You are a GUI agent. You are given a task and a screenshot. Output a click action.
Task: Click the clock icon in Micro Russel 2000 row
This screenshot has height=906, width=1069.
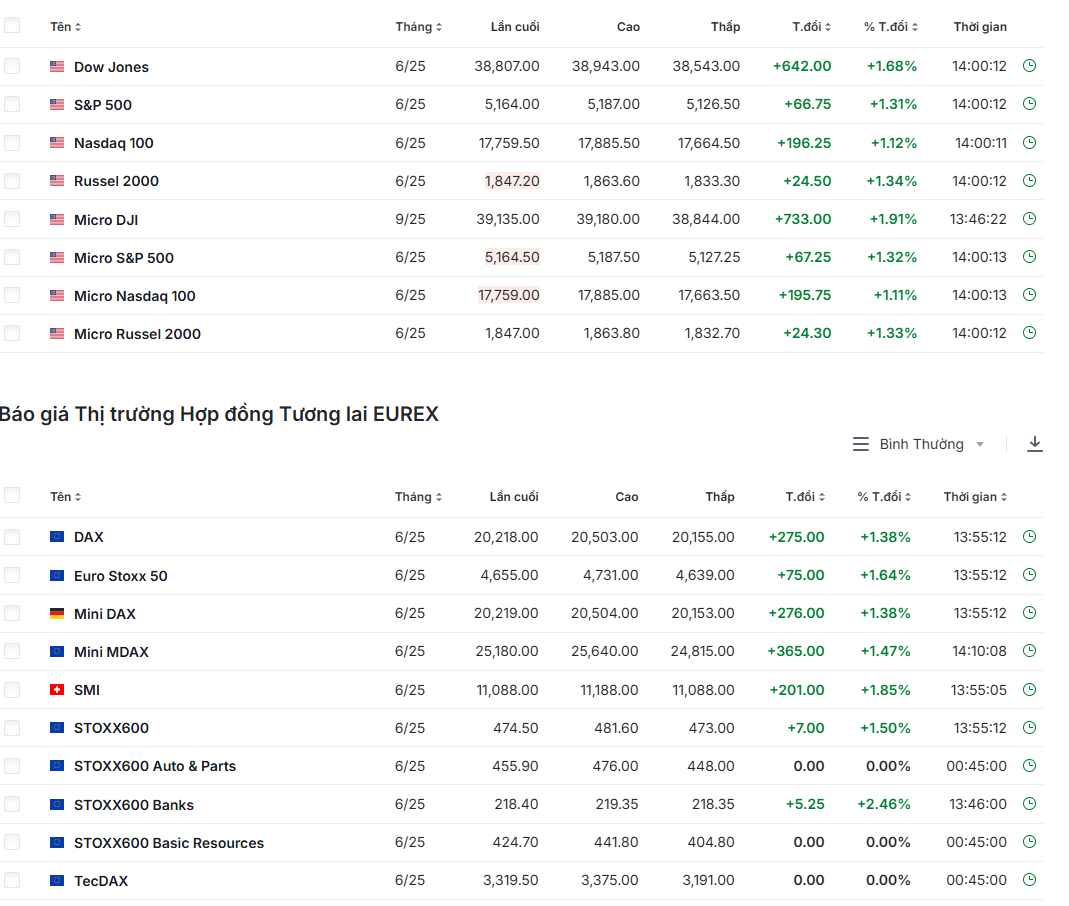click(1029, 333)
